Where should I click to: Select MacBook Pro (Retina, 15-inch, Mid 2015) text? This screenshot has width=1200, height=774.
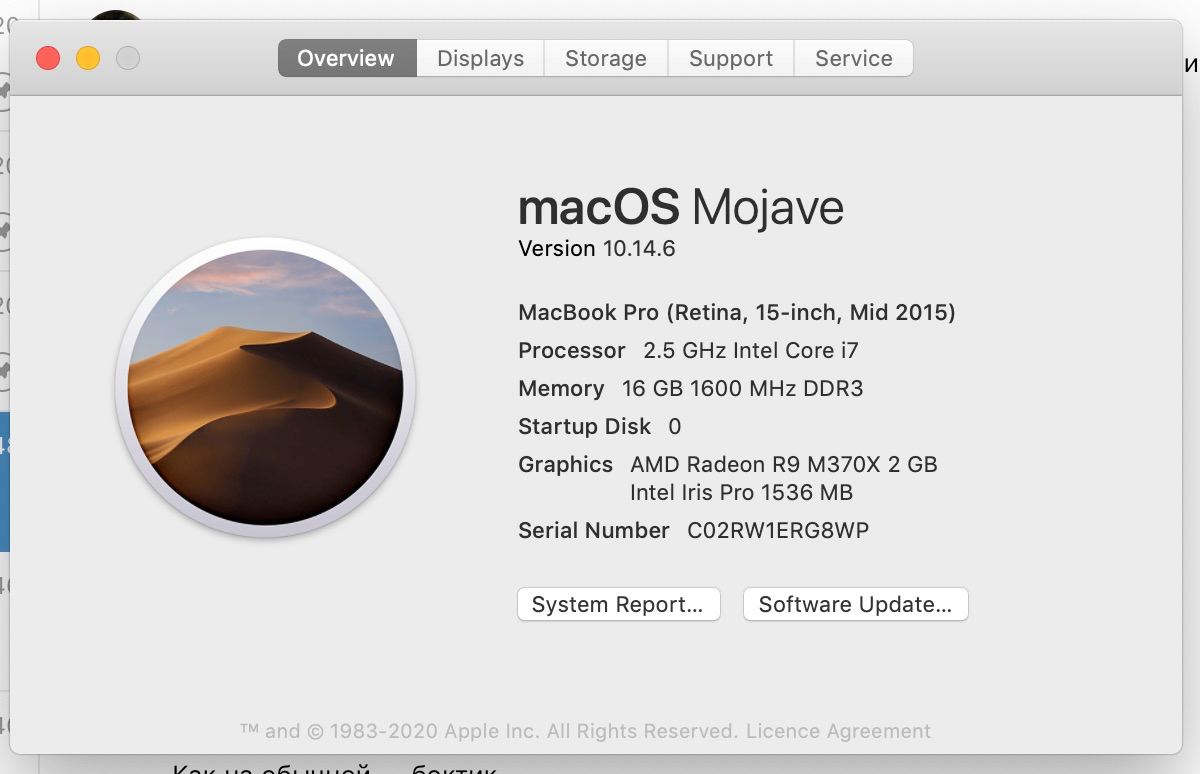click(x=737, y=313)
